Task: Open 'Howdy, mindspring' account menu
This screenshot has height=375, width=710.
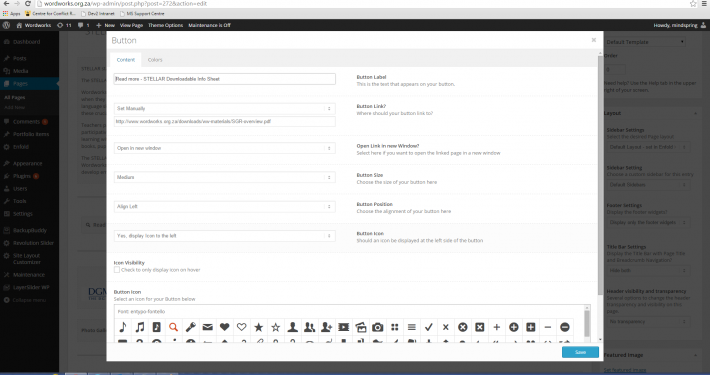Action: (x=679, y=25)
